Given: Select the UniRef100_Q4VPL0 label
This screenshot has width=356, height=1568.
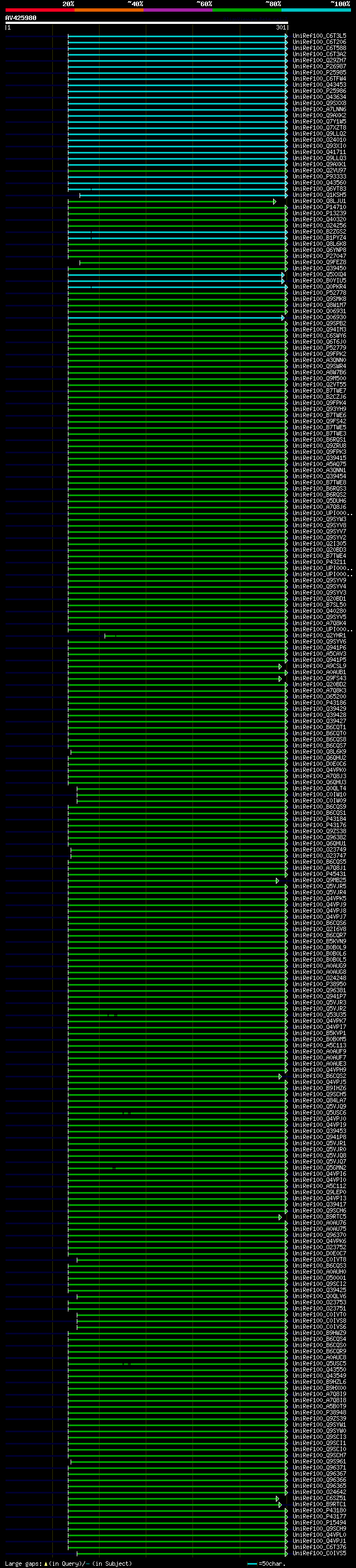Looking at the screenshot, I should 319,1535.
